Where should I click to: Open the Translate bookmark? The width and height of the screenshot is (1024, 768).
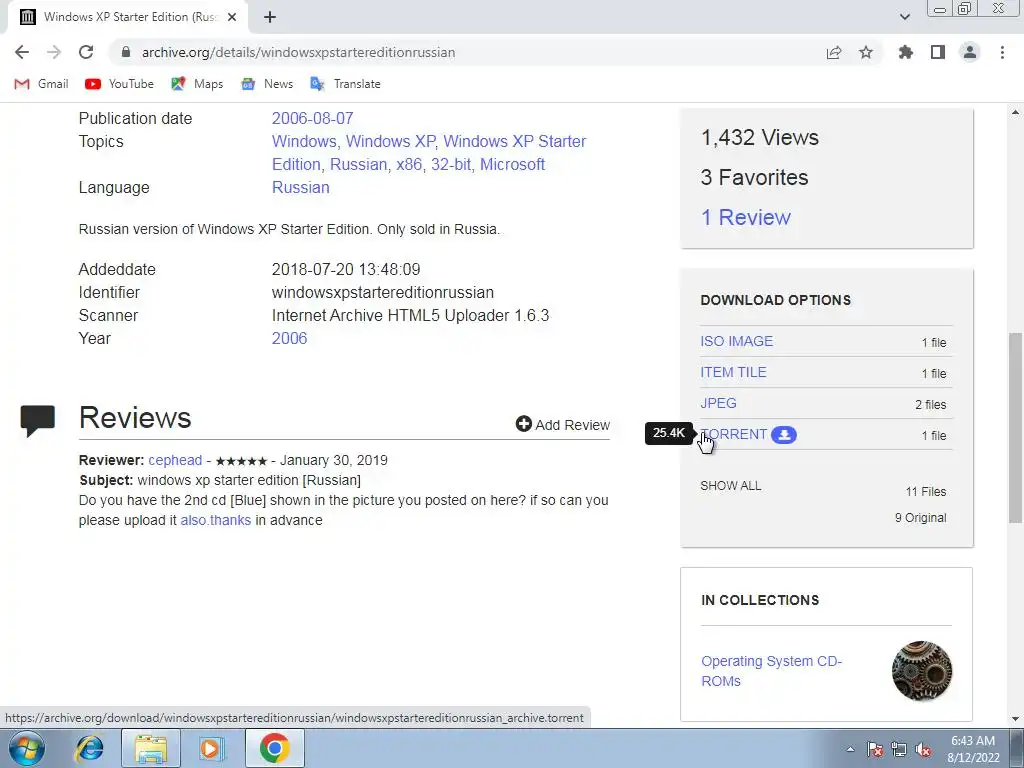point(345,84)
